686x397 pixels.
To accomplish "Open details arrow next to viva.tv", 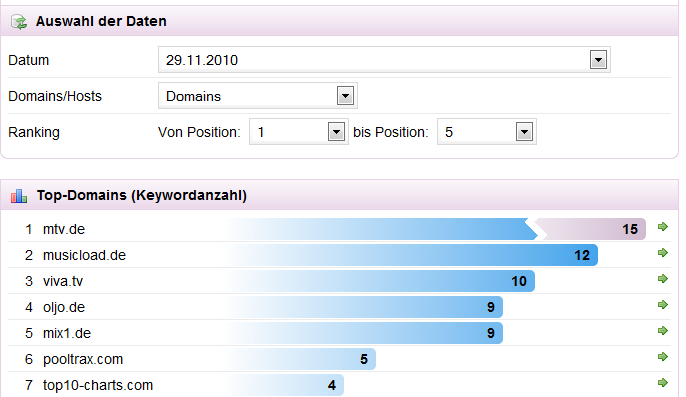I will pos(663,278).
